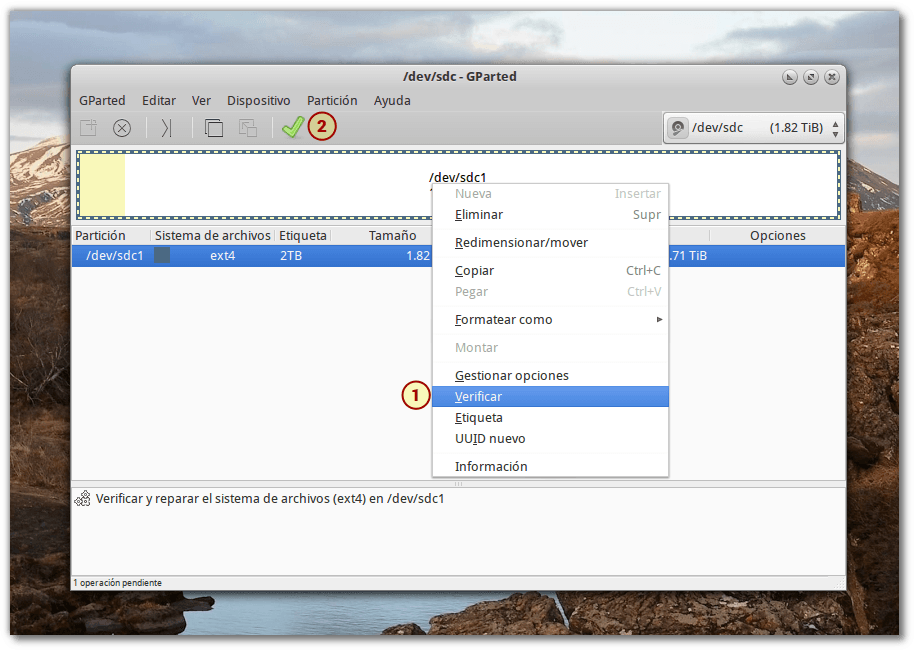Click the Paste partition toolbar icon
The width and height of the screenshot is (916, 651).
pos(246,127)
